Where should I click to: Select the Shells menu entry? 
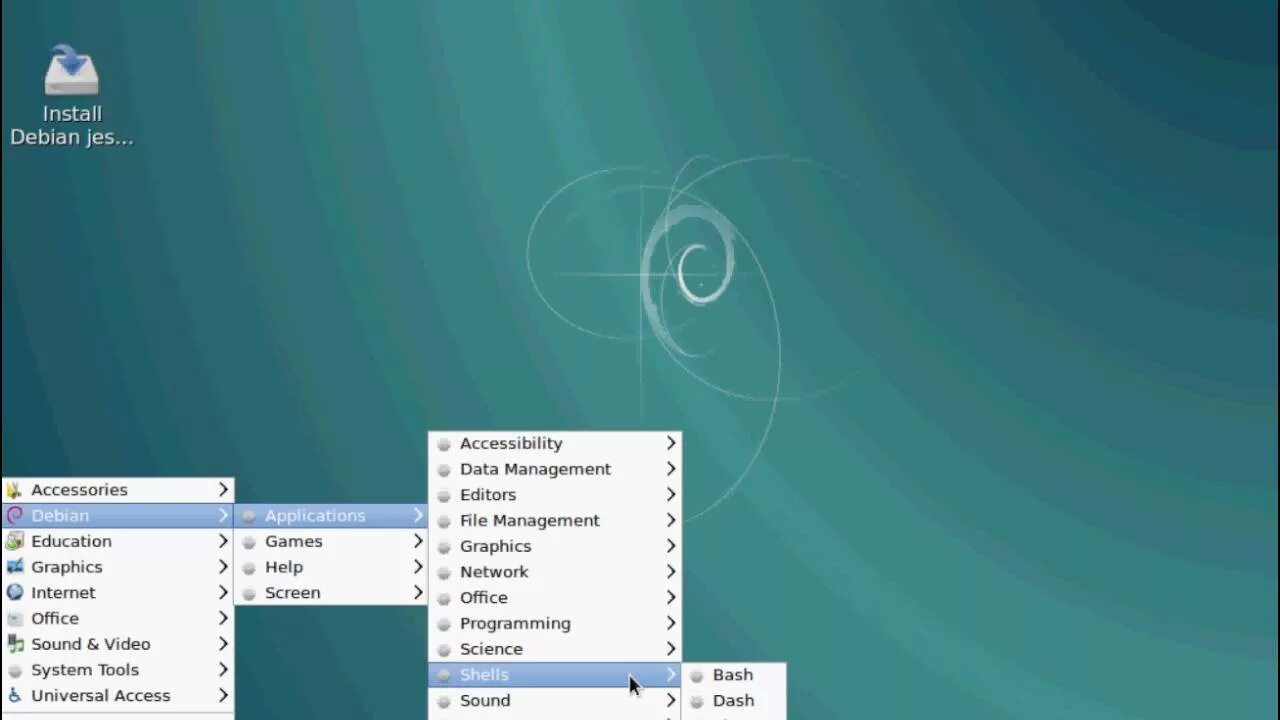click(555, 675)
